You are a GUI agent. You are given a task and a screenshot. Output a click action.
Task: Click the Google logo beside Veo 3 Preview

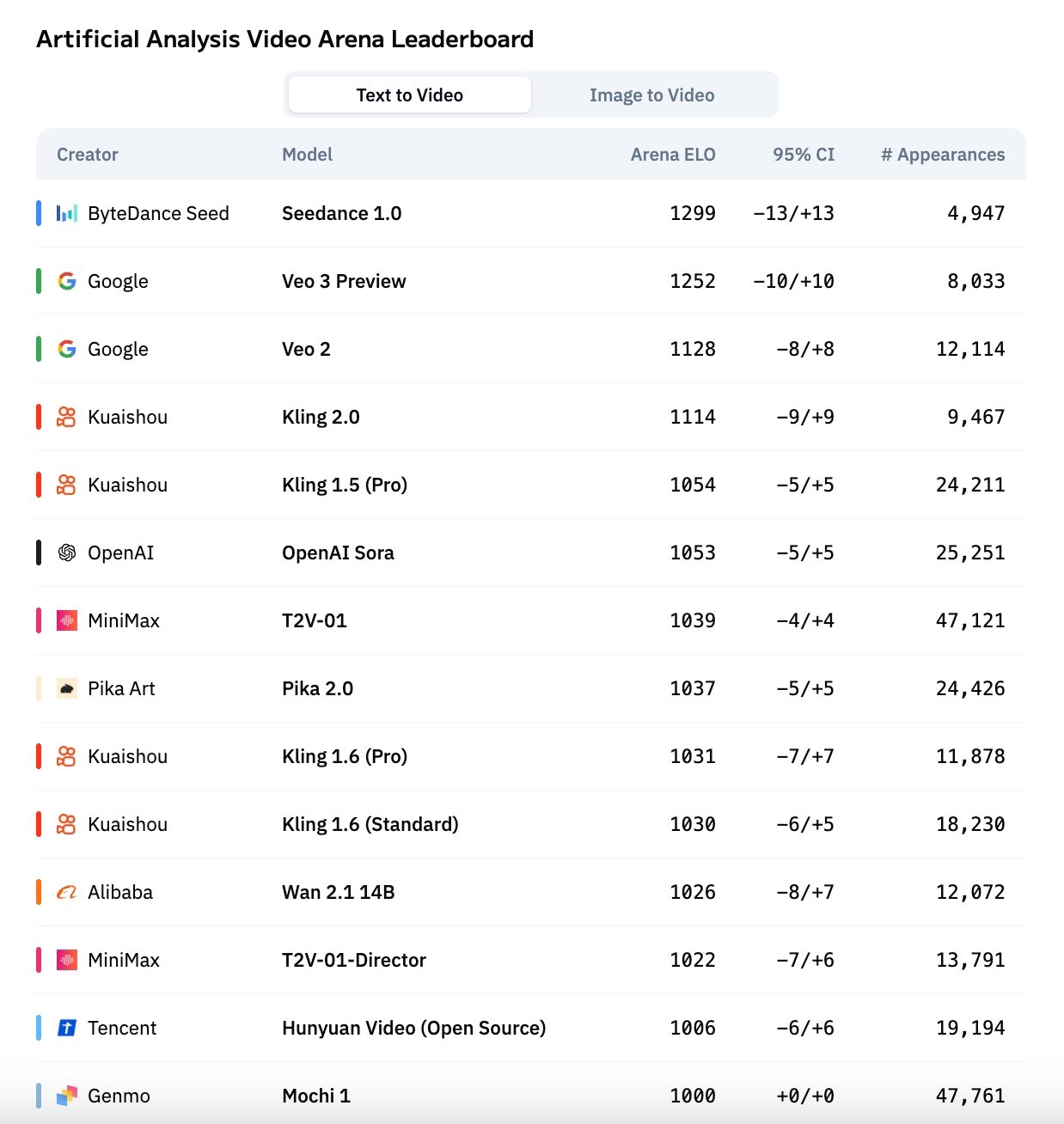click(x=67, y=281)
